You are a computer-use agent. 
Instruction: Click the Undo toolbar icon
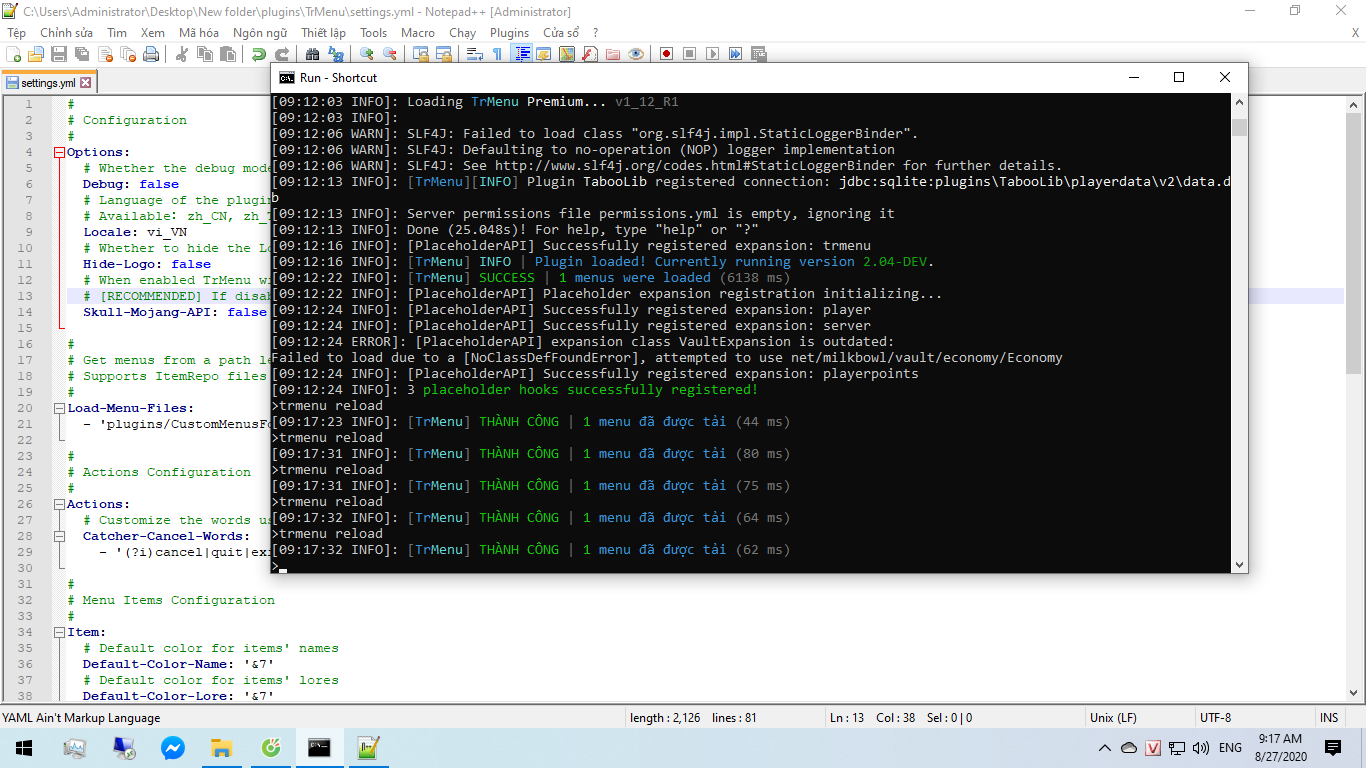click(259, 54)
